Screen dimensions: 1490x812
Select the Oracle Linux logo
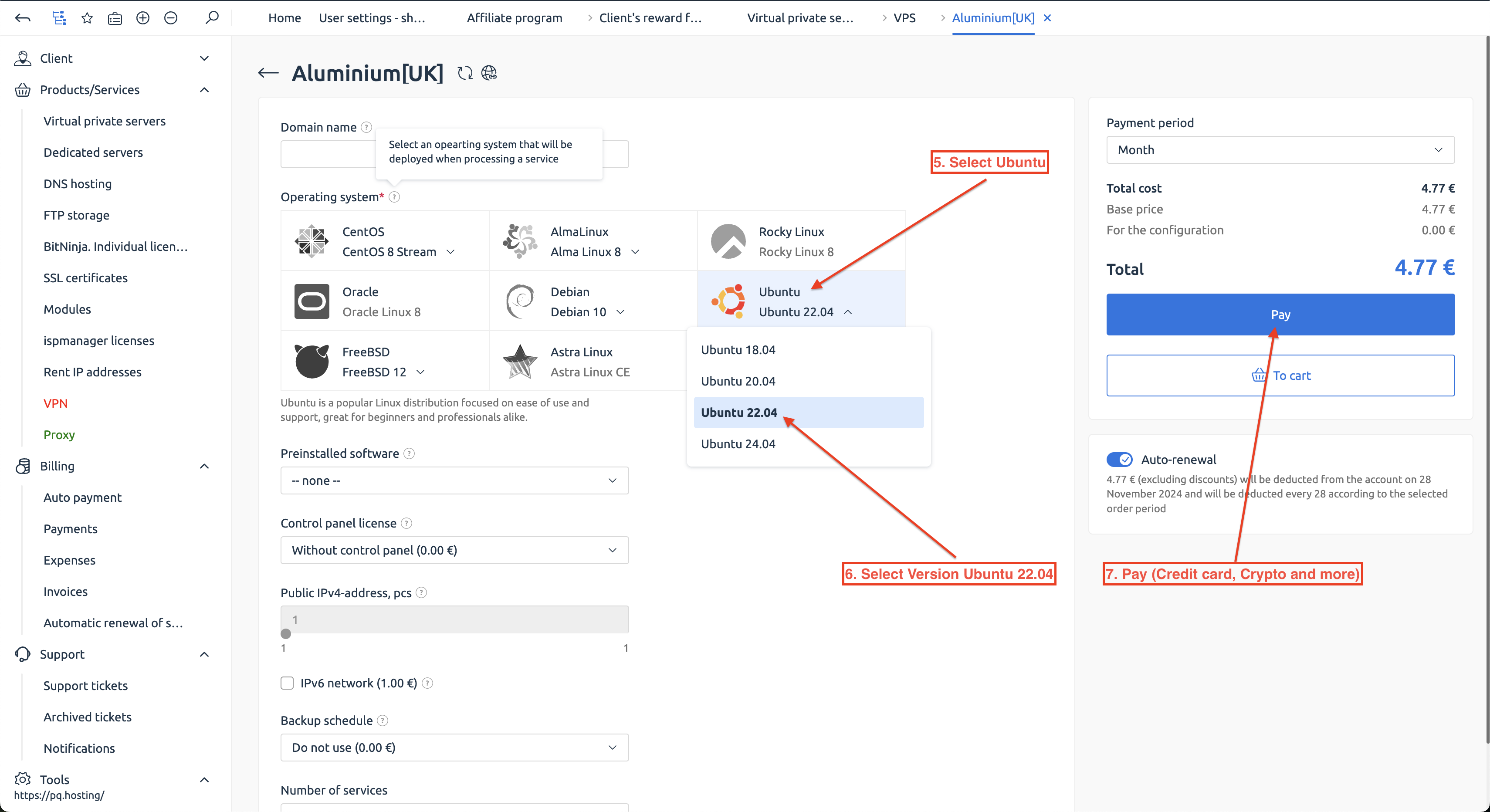click(x=312, y=301)
